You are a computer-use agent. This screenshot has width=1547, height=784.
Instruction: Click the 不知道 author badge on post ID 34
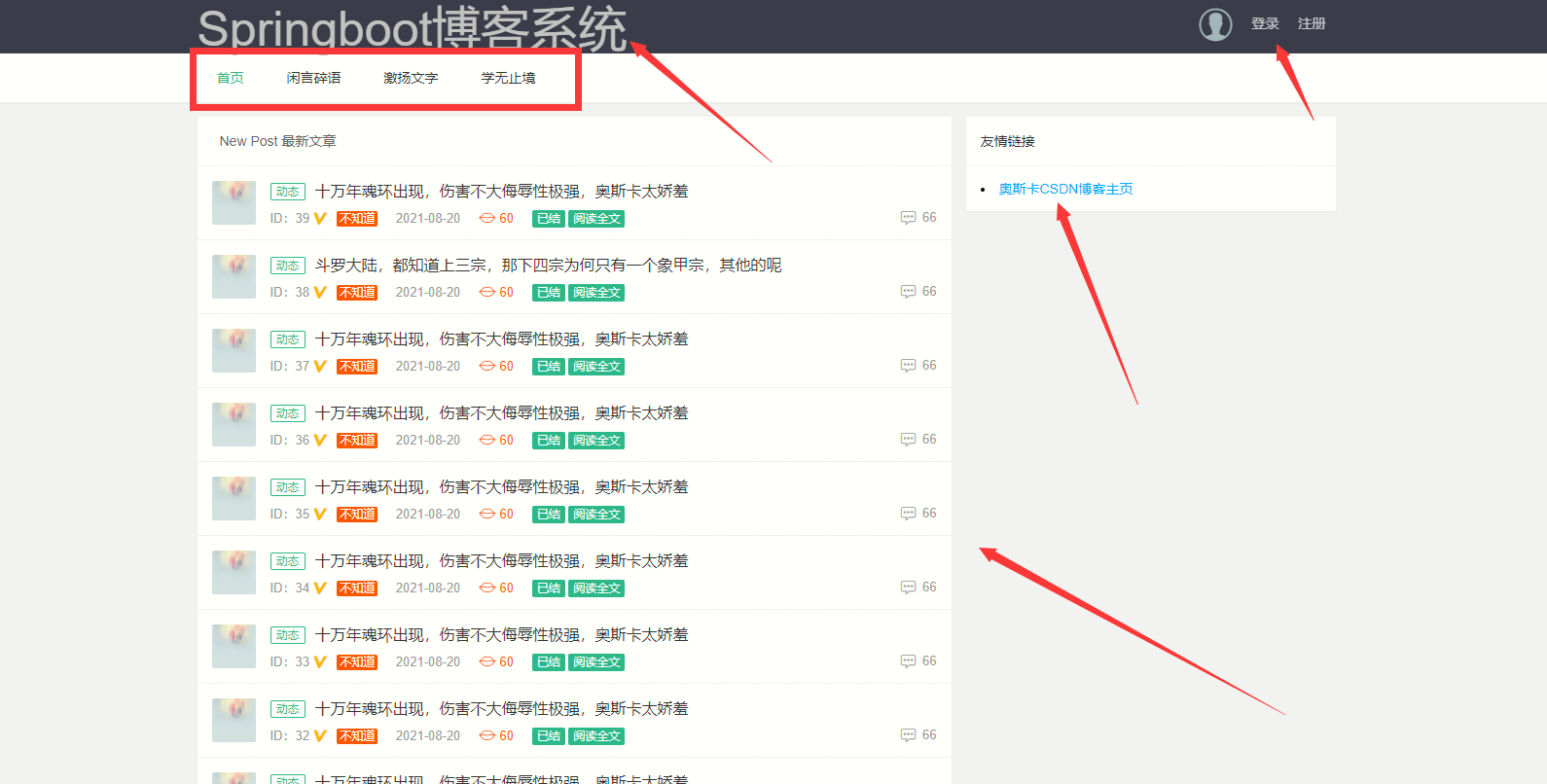coord(357,588)
